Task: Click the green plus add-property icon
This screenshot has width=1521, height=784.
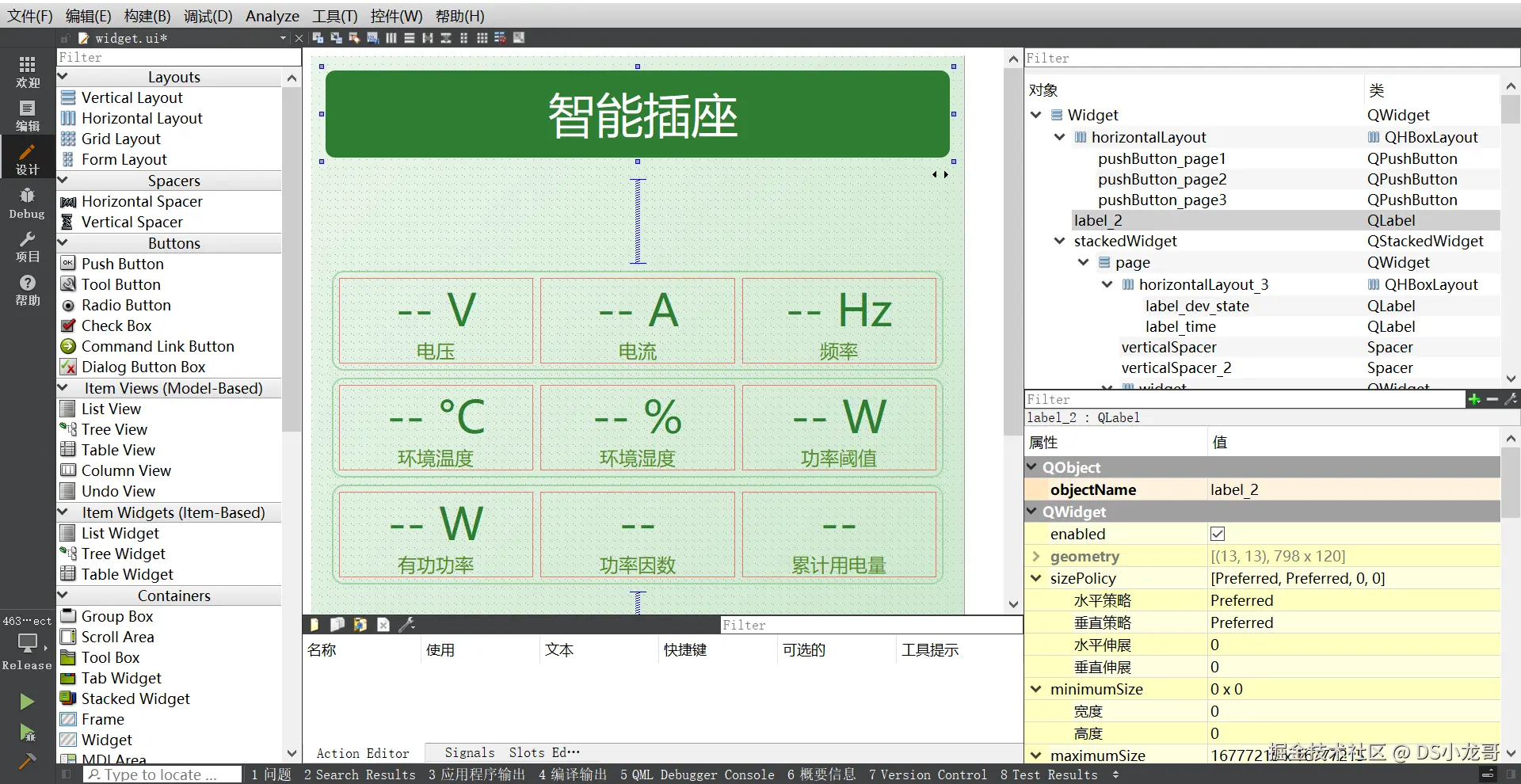Action: coord(1474,399)
